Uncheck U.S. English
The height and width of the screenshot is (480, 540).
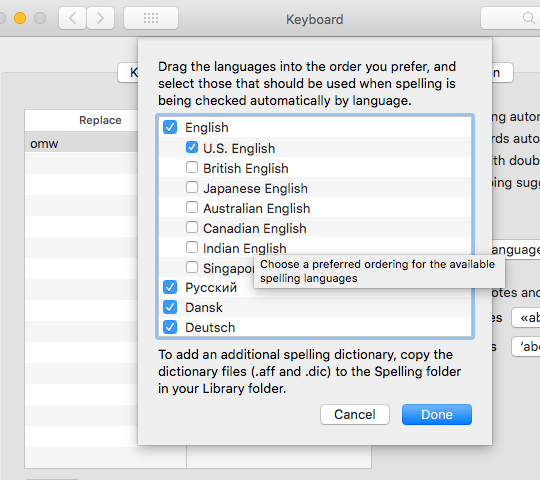click(x=192, y=147)
